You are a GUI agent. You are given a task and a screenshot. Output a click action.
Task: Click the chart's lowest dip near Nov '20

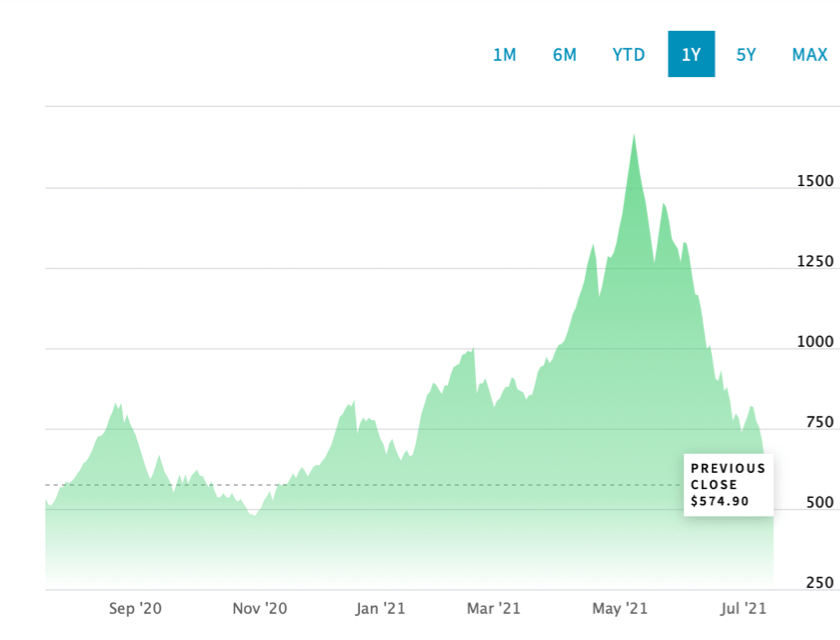point(255,515)
